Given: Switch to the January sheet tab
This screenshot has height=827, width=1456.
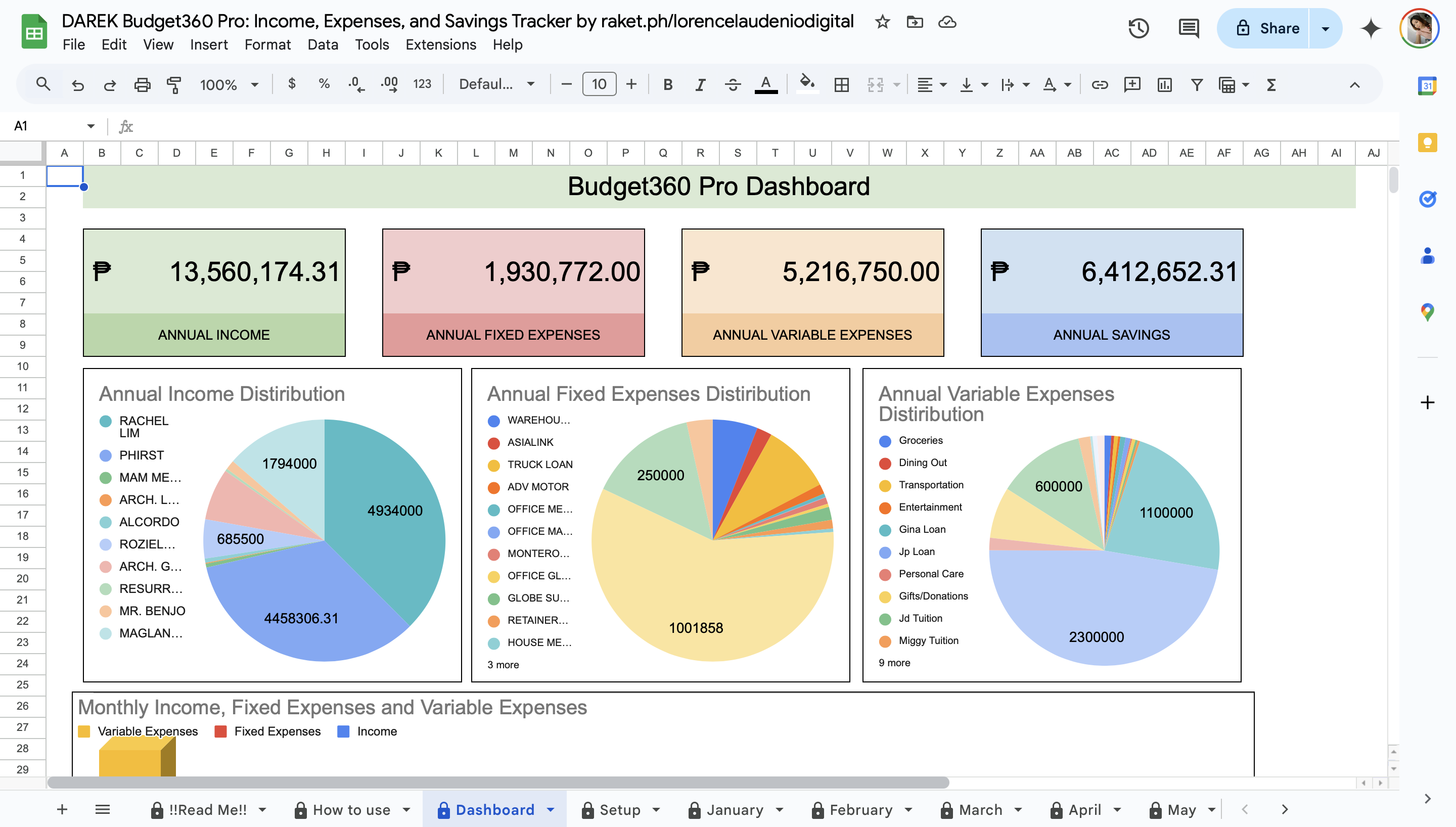Looking at the screenshot, I should pos(734,809).
